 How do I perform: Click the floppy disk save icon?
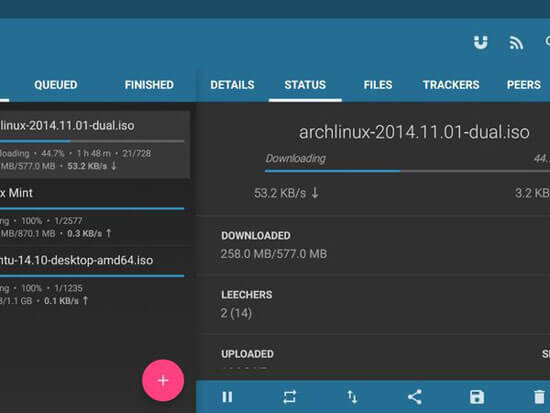477,397
